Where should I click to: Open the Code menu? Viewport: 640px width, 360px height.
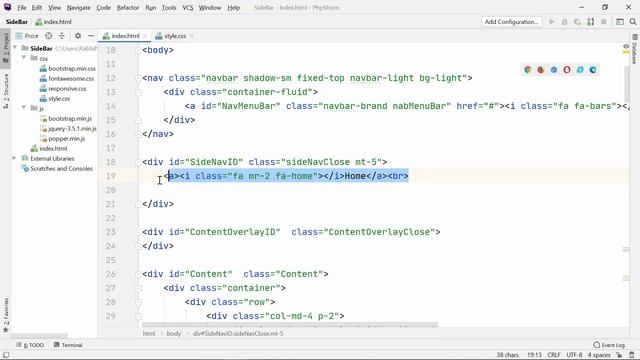coord(103,7)
